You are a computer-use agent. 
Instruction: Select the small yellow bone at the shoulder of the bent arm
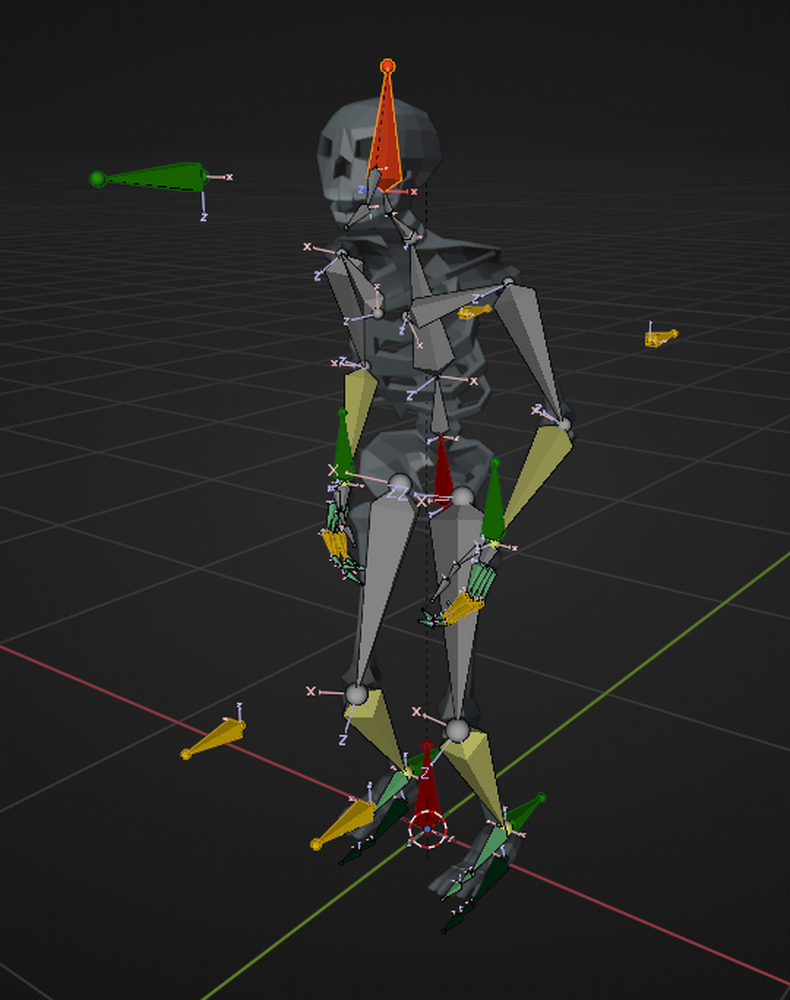[x=474, y=312]
